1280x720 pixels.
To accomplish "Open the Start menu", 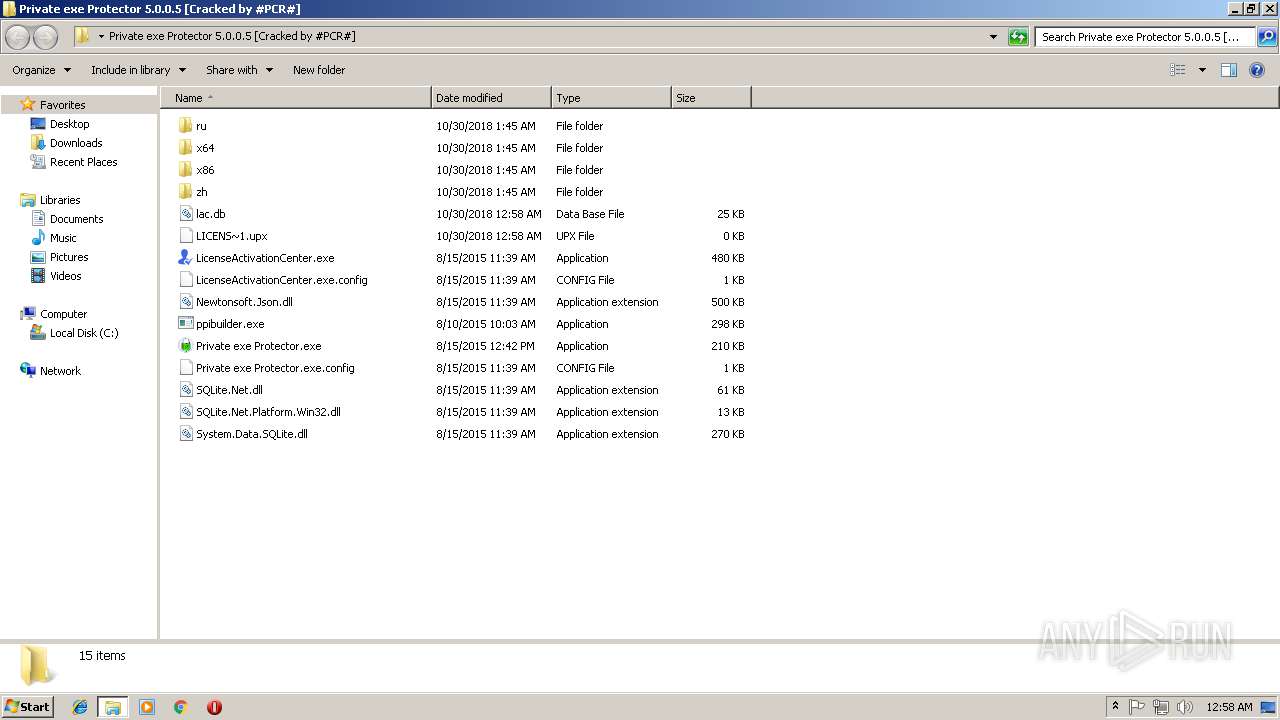I will coord(27,707).
